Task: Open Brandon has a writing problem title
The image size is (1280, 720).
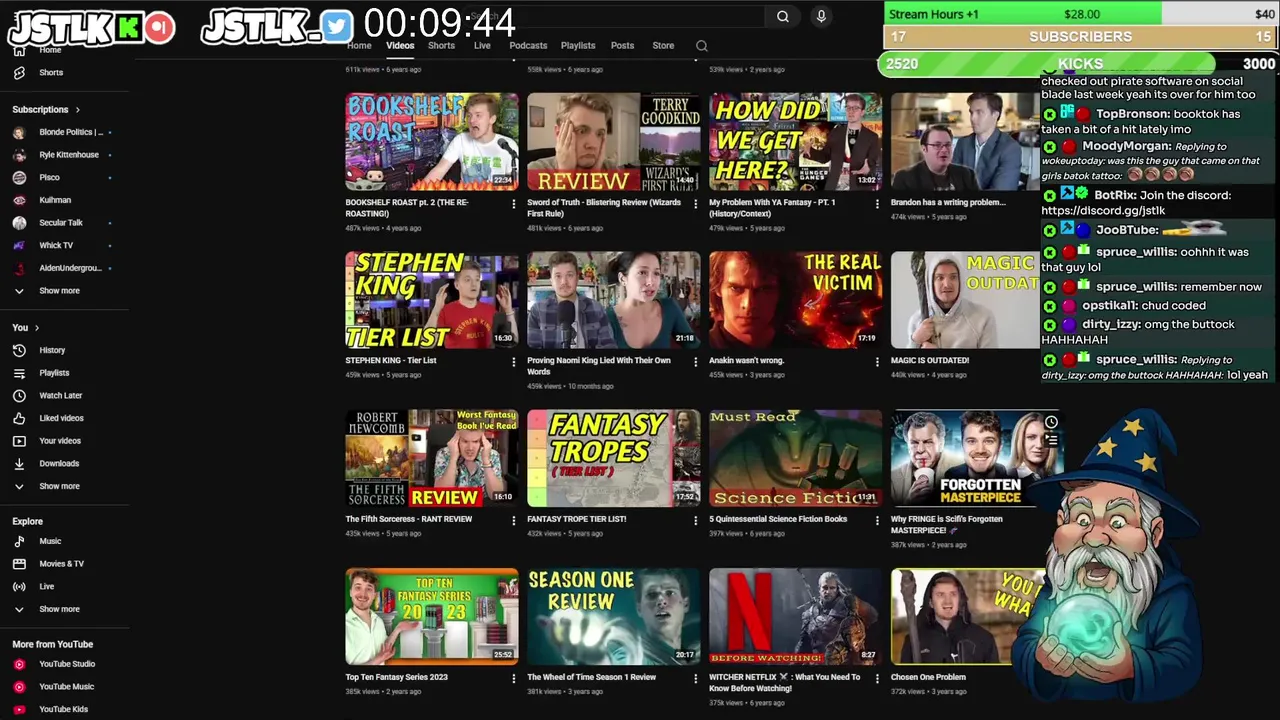Action: 948,202
